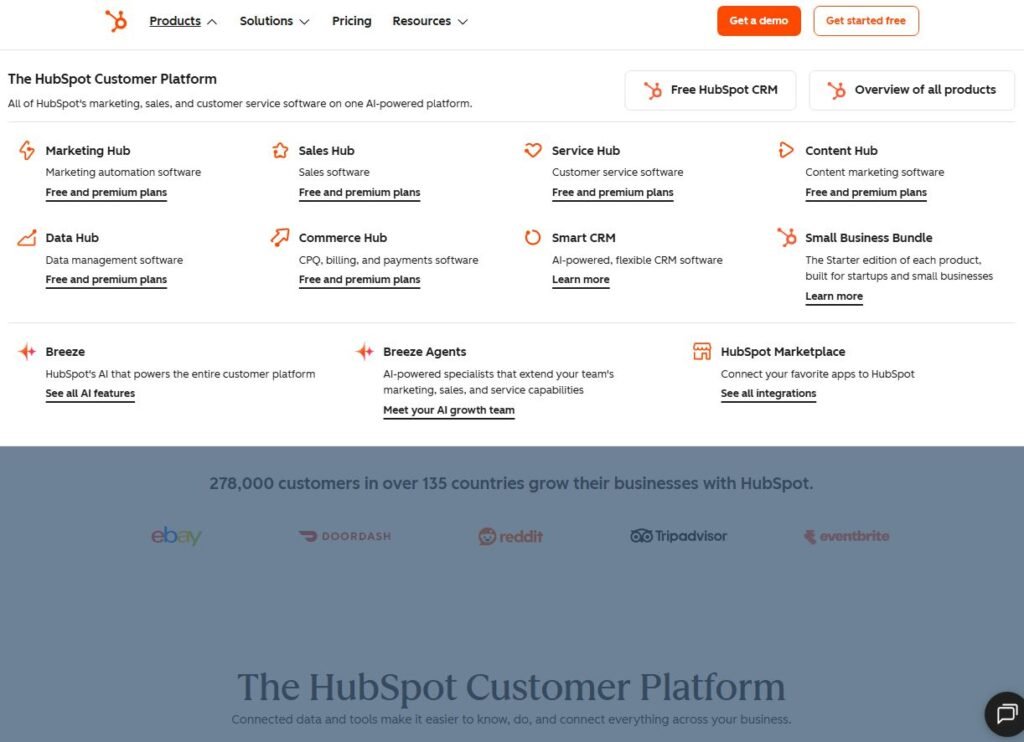Open the Pricing page
The height and width of the screenshot is (742, 1024).
pos(351,20)
